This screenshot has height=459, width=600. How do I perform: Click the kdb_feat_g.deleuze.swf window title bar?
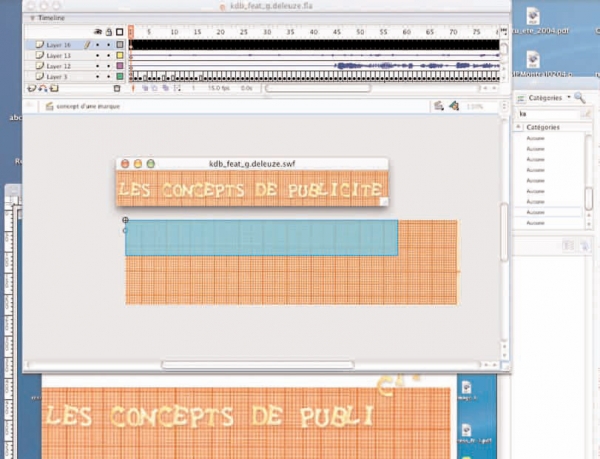(252, 164)
